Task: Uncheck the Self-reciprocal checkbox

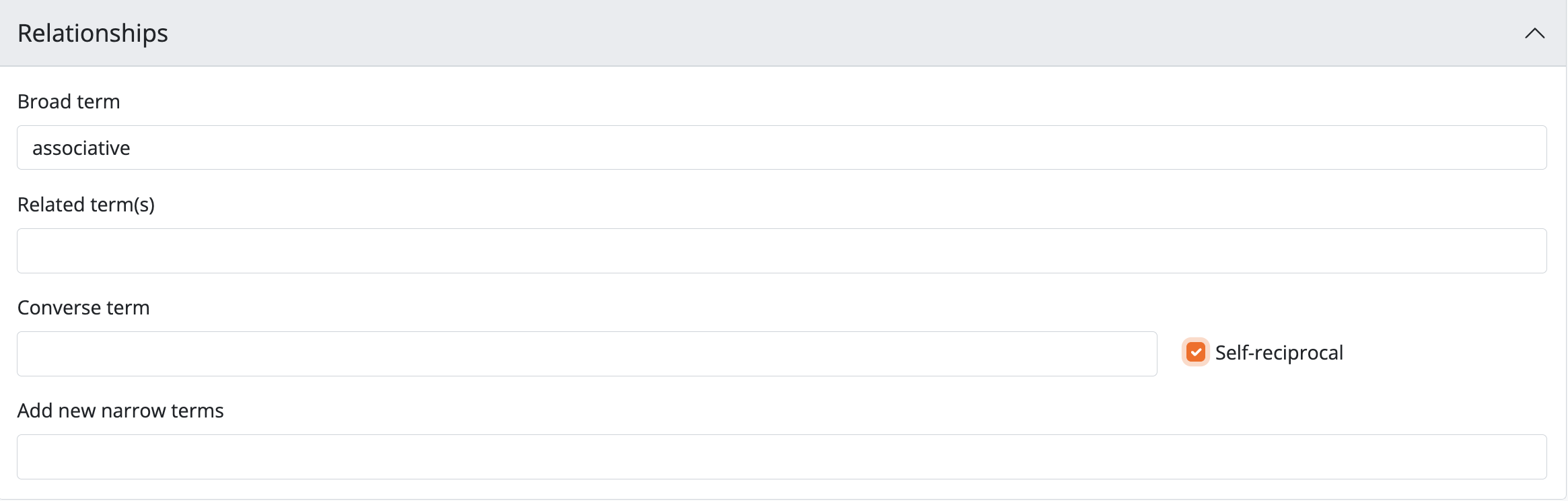Action: pyautogui.click(x=1196, y=352)
